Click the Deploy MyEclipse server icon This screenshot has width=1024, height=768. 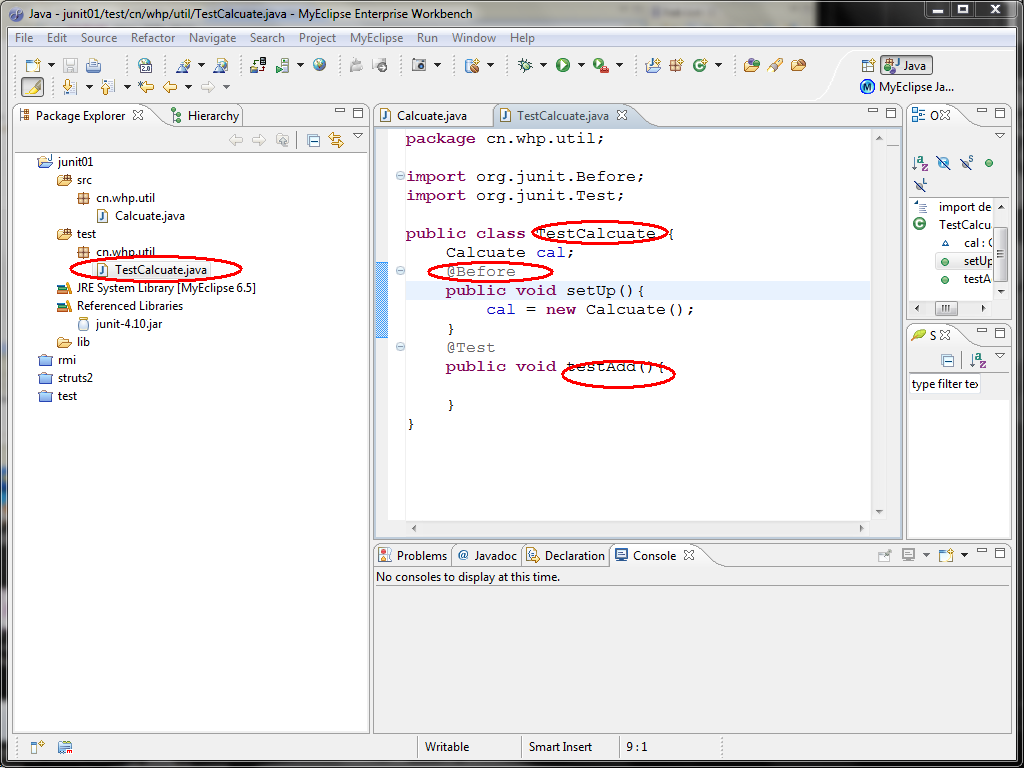pos(259,65)
